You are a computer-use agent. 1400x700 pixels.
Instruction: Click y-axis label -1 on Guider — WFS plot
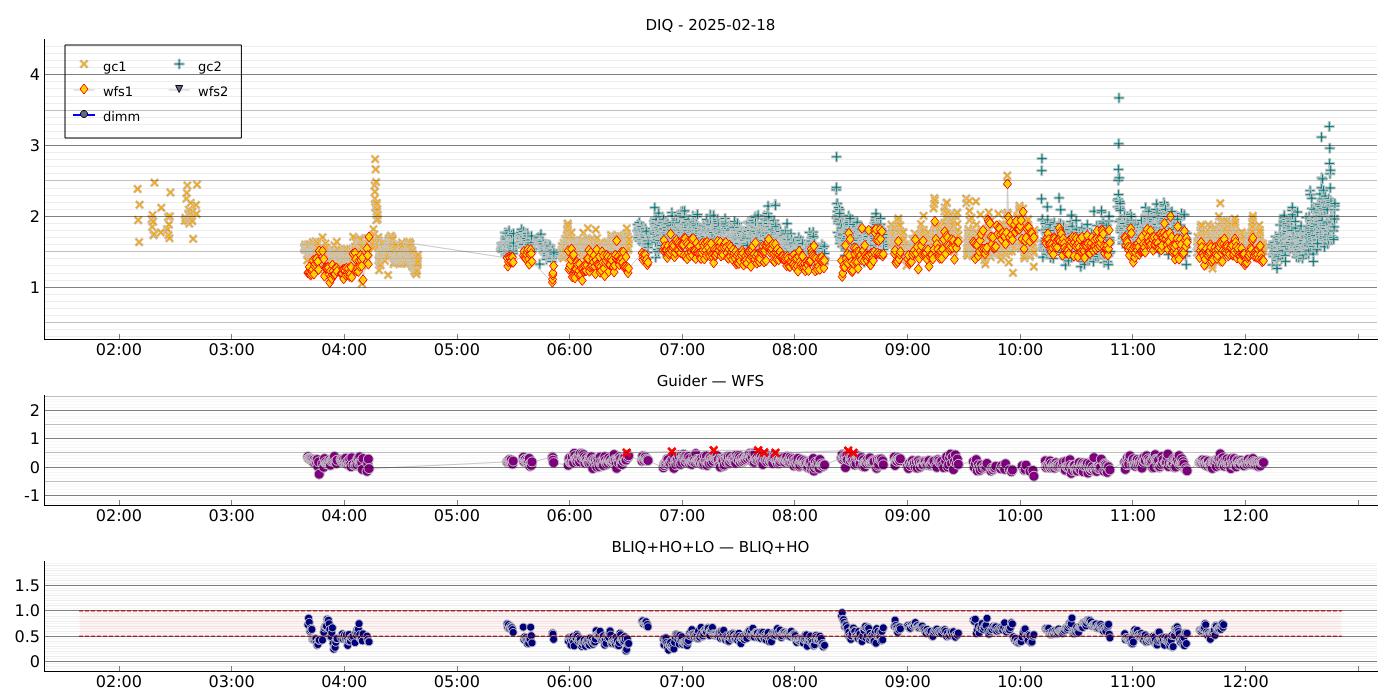[x=30, y=497]
